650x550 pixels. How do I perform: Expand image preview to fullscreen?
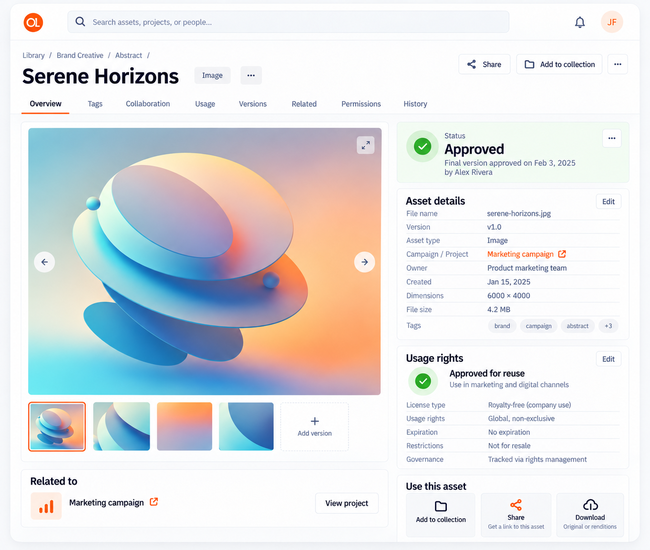coord(366,145)
